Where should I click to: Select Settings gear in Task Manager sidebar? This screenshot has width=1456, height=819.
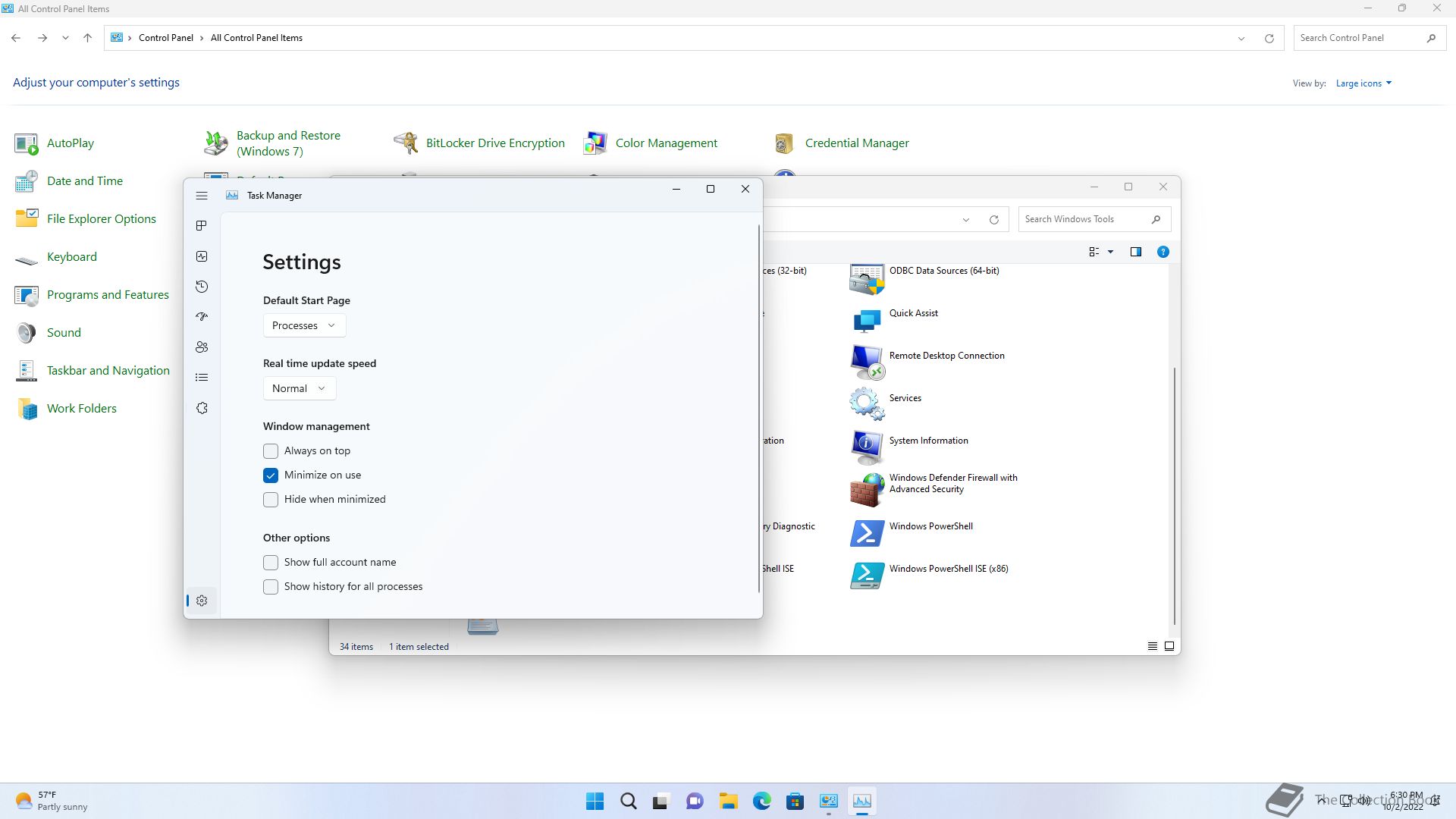point(202,601)
